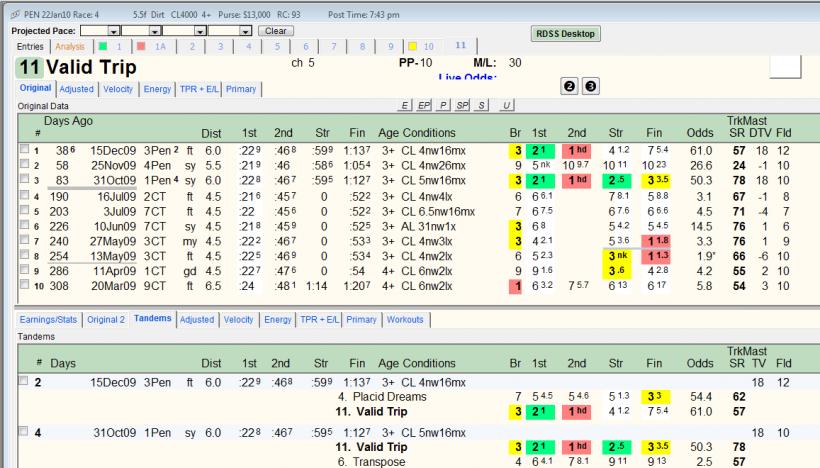
Task: Tick checkbox for past race 6, 10Jun09
Action: click(24, 225)
